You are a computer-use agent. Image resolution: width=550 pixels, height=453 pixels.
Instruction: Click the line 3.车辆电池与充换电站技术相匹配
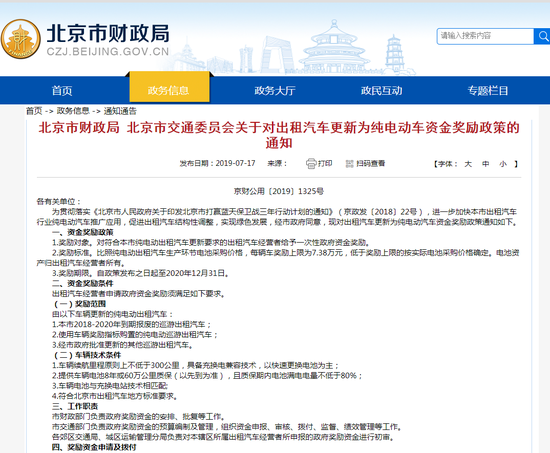pyautogui.click(x=110, y=386)
